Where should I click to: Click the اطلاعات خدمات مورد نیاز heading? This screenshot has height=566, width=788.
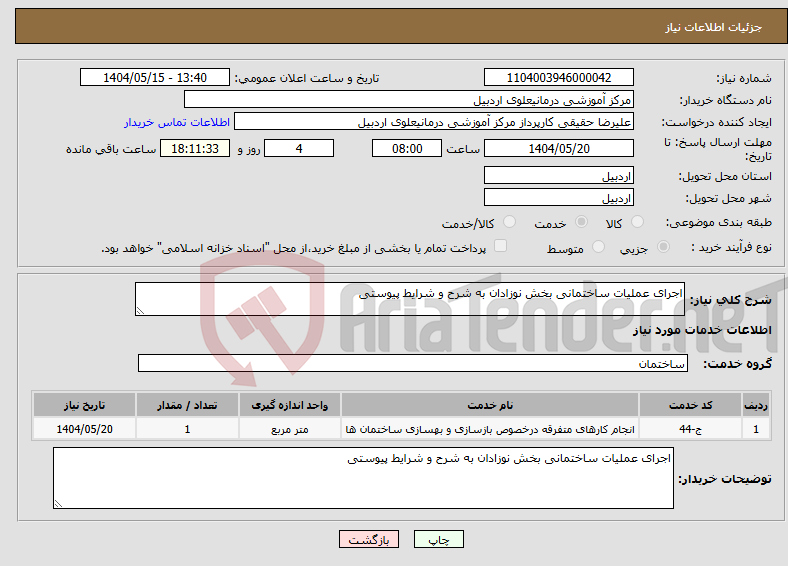[702, 330]
